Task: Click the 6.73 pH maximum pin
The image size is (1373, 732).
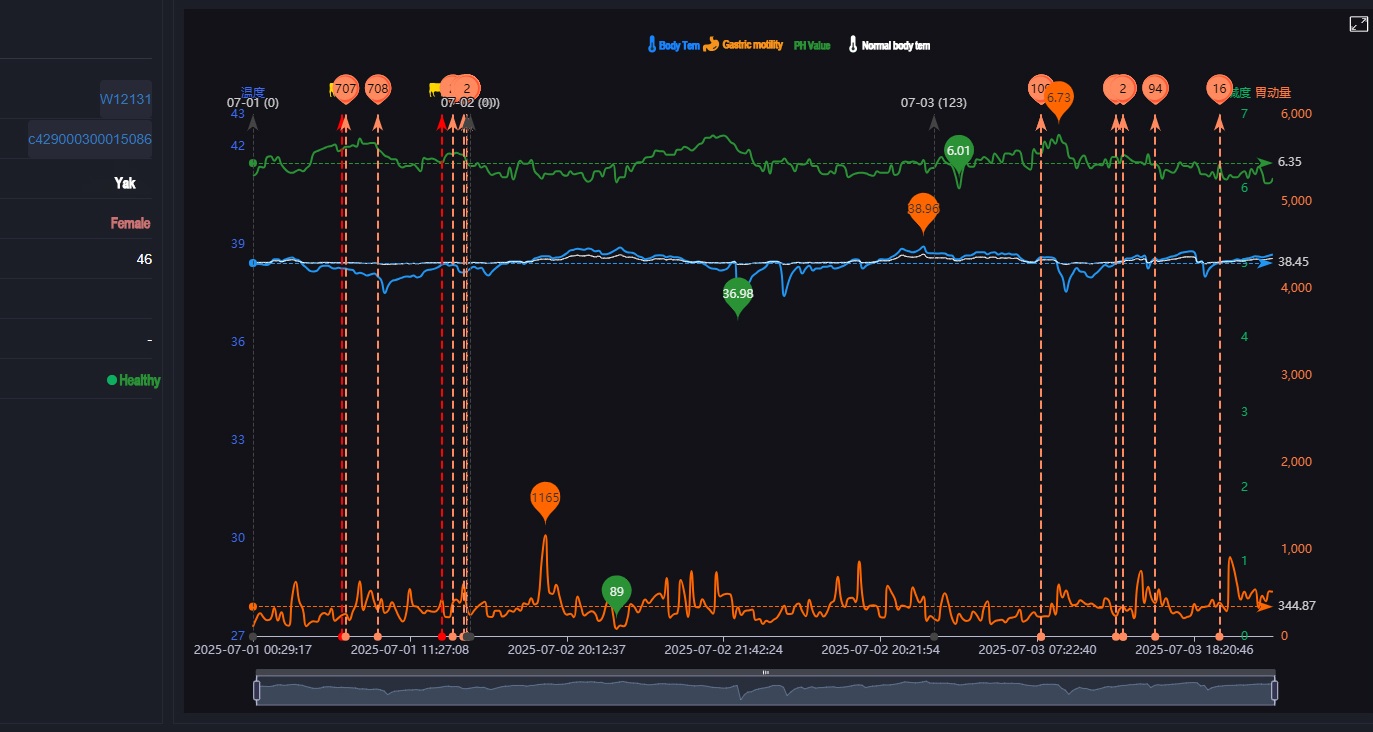Action: click(x=1058, y=98)
